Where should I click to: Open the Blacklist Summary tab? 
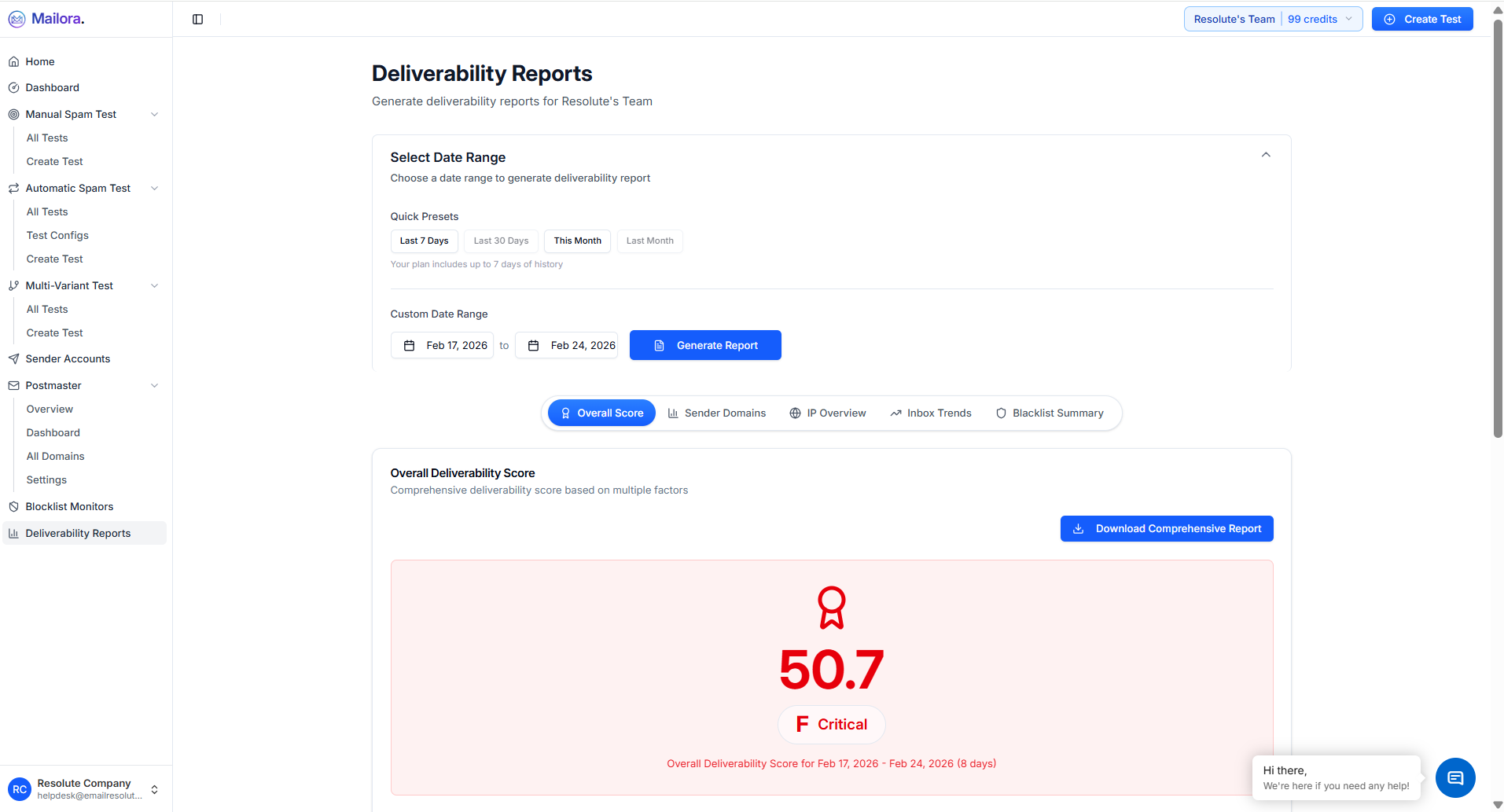pyautogui.click(x=1050, y=413)
